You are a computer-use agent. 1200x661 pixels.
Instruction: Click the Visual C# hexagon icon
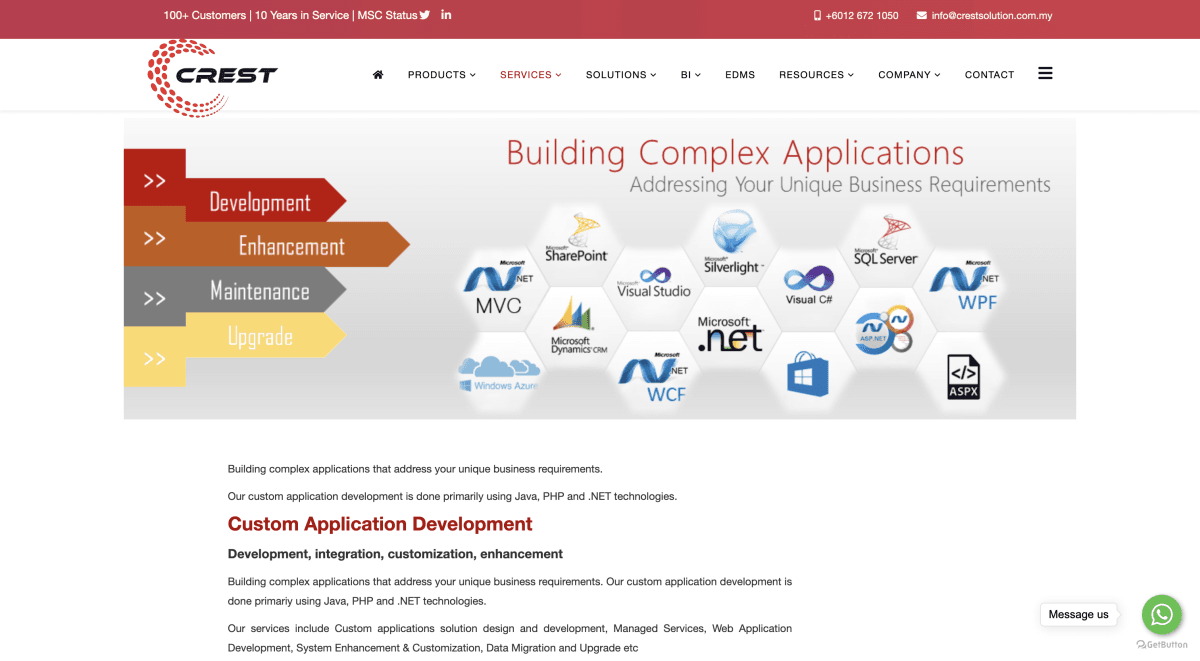[x=809, y=285]
